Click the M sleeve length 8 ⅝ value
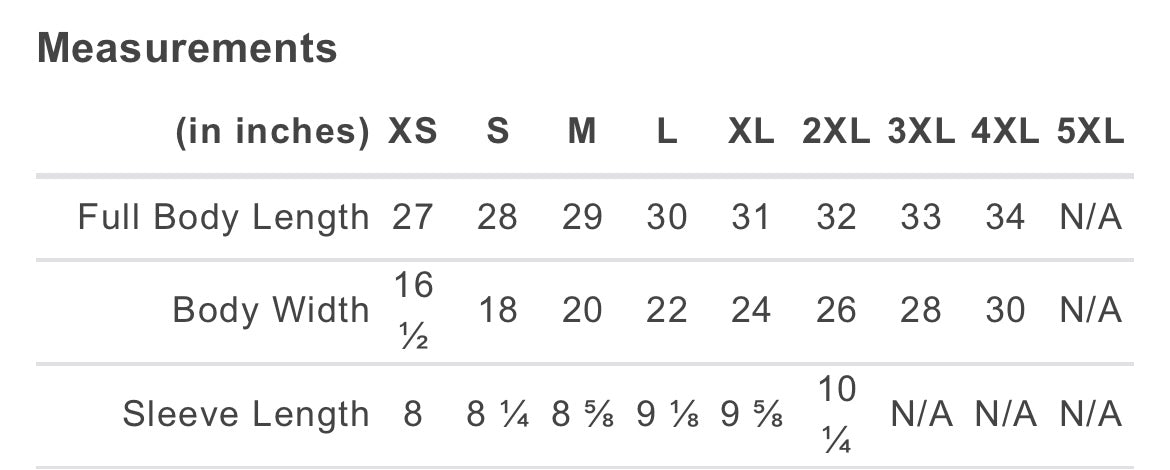Image resolution: width=1170 pixels, height=470 pixels. click(x=582, y=414)
